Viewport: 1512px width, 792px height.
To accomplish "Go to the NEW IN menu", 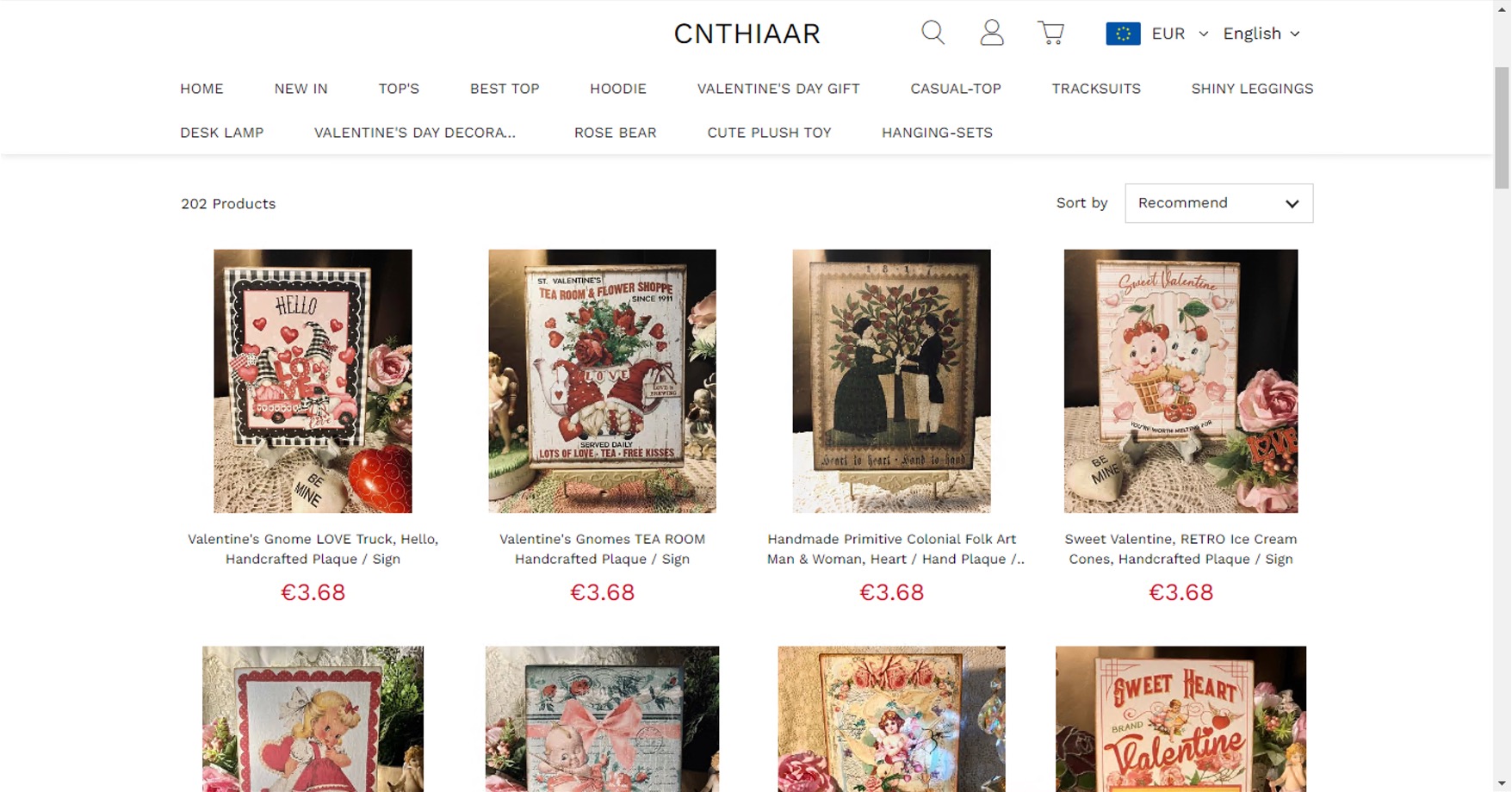I will click(x=301, y=89).
